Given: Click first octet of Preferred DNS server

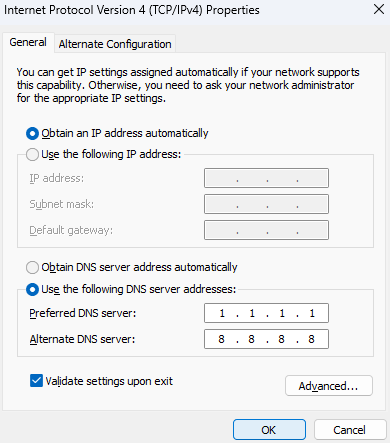Looking at the screenshot, I should [x=222, y=313].
